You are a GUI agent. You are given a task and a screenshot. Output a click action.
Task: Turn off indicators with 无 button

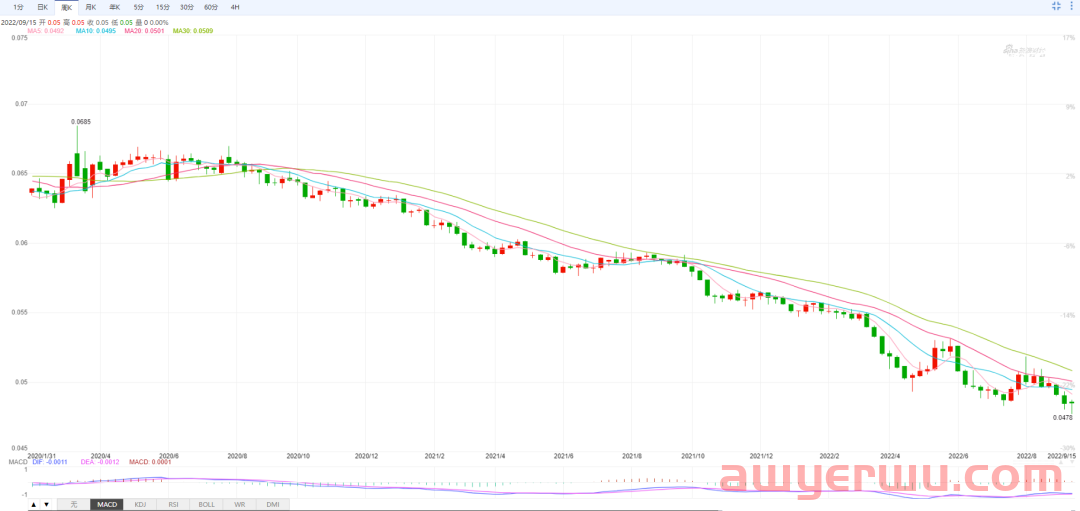click(x=73, y=505)
